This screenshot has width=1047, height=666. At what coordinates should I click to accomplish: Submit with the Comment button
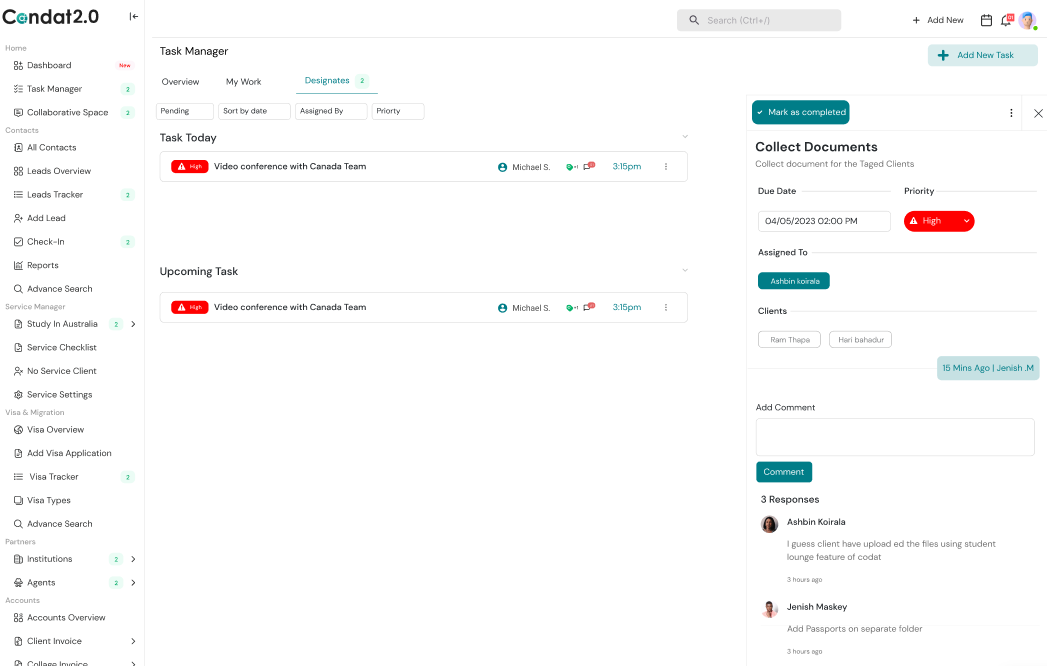pos(783,472)
